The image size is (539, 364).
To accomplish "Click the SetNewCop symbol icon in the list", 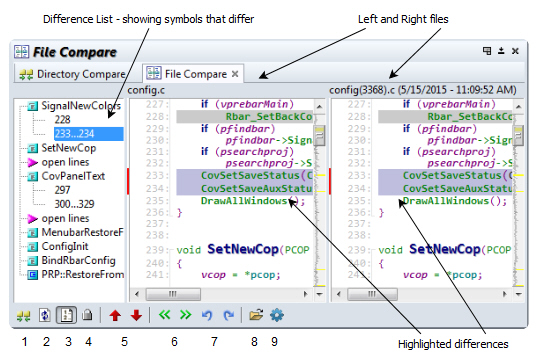I will point(33,148).
